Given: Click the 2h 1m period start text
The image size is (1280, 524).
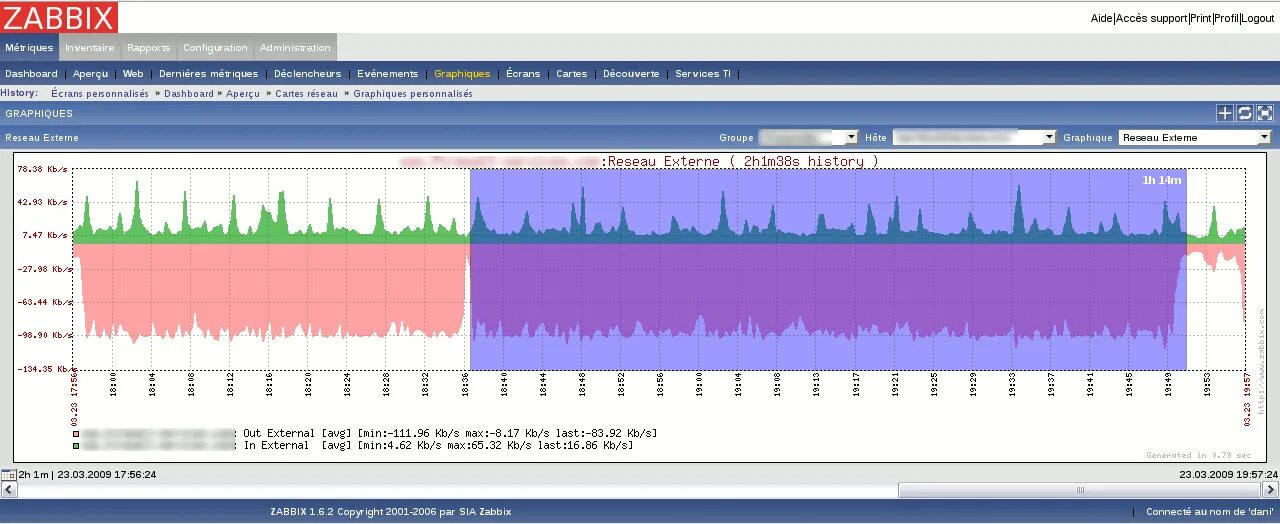Looking at the screenshot, I should [x=32, y=474].
